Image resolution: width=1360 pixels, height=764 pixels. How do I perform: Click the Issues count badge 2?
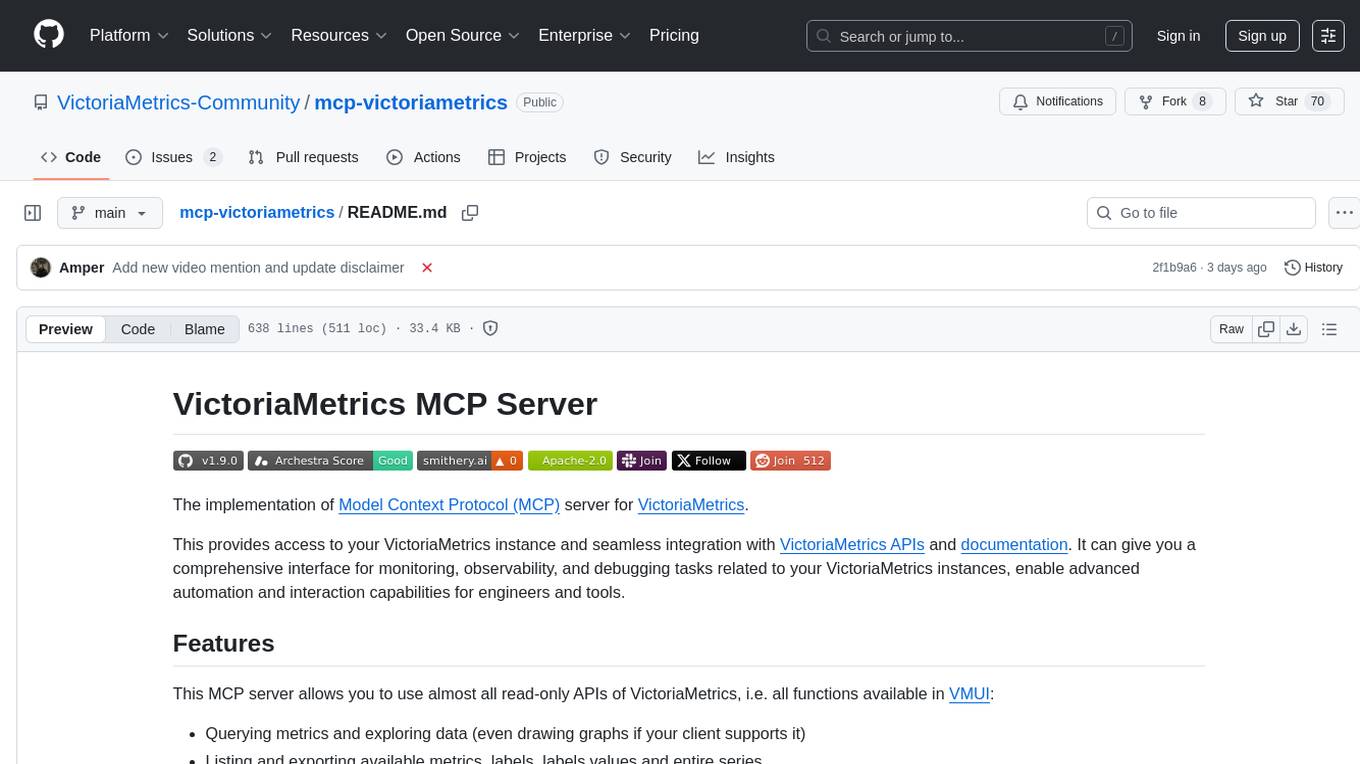(212, 157)
